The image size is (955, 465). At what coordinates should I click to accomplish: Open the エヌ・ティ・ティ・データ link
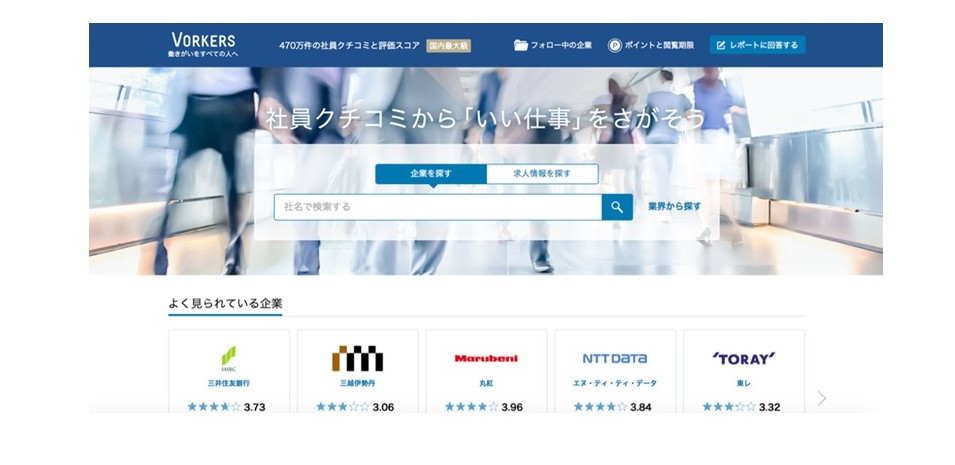[614, 383]
